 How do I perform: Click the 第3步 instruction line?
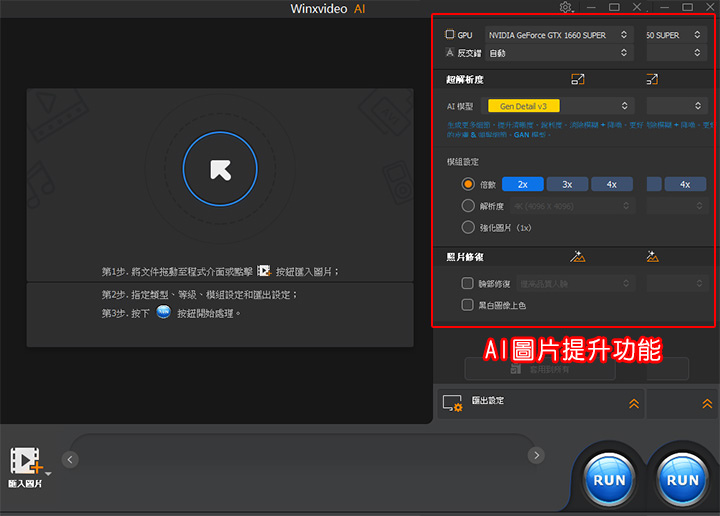[x=171, y=313]
